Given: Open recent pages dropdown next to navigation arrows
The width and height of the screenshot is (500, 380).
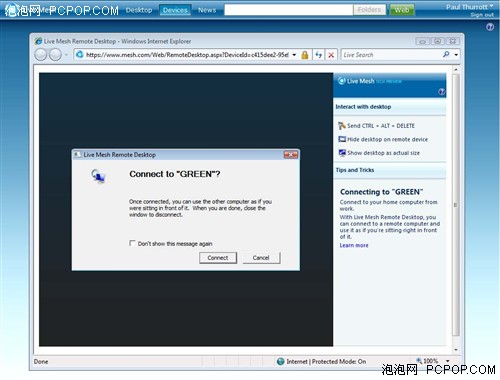Looking at the screenshot, I should point(66,55).
